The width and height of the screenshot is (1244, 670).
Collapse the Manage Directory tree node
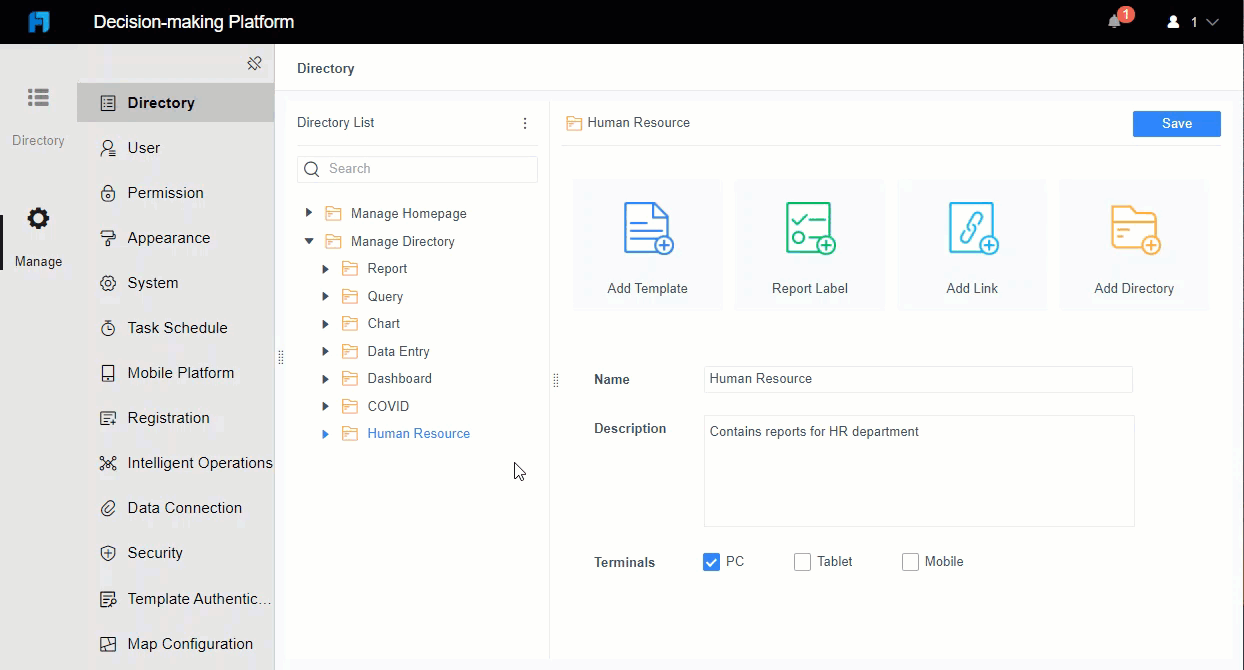click(x=308, y=240)
